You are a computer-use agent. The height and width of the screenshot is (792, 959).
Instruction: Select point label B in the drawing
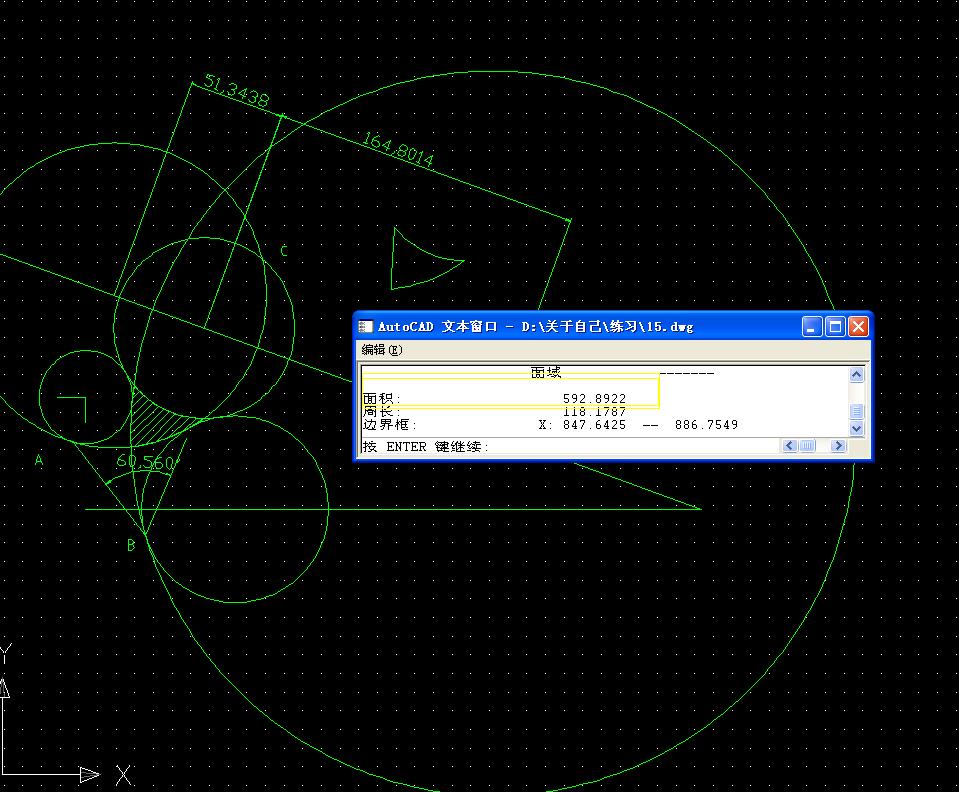(131, 546)
